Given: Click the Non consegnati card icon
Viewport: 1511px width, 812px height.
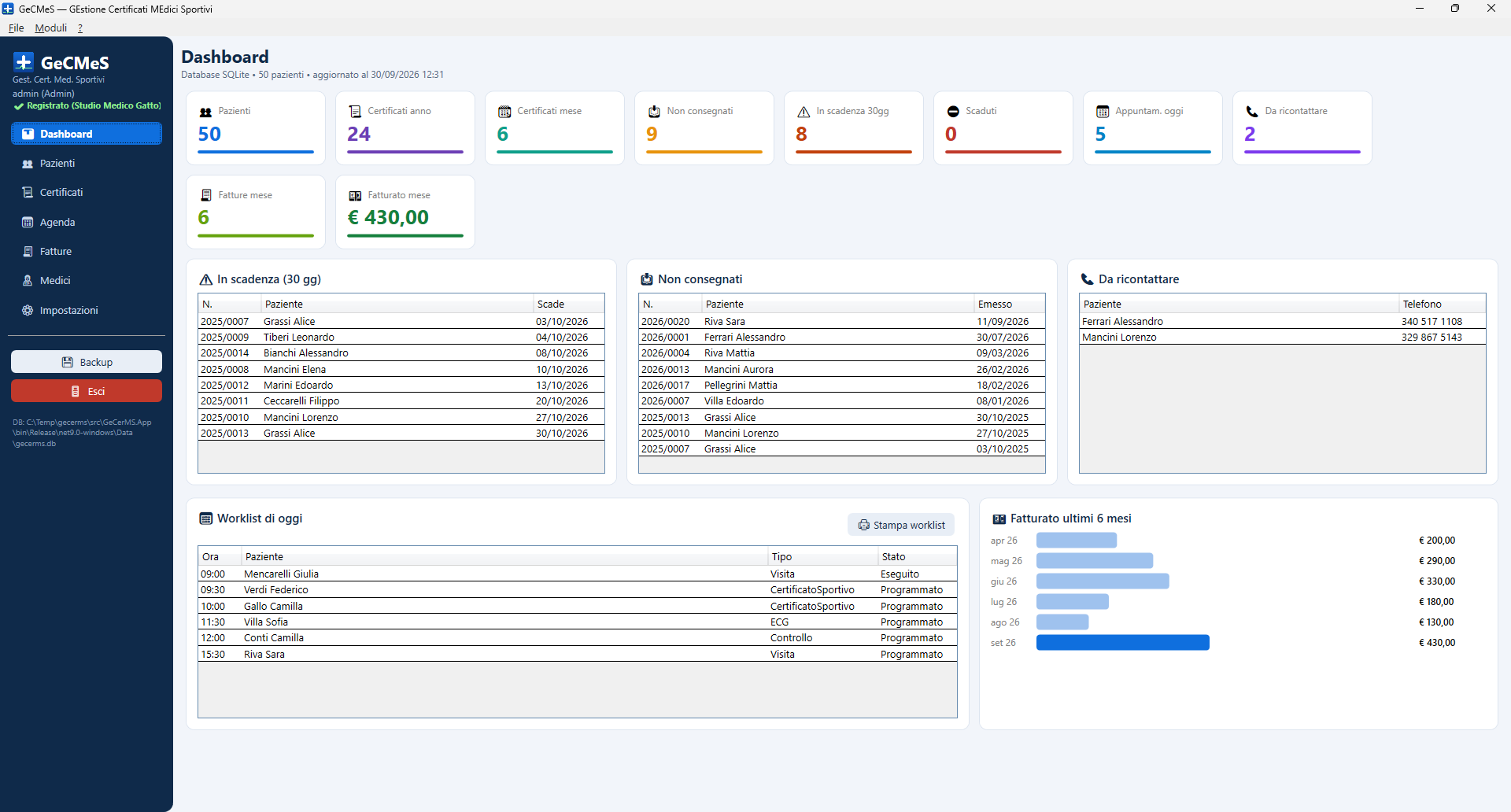Looking at the screenshot, I should (x=654, y=112).
